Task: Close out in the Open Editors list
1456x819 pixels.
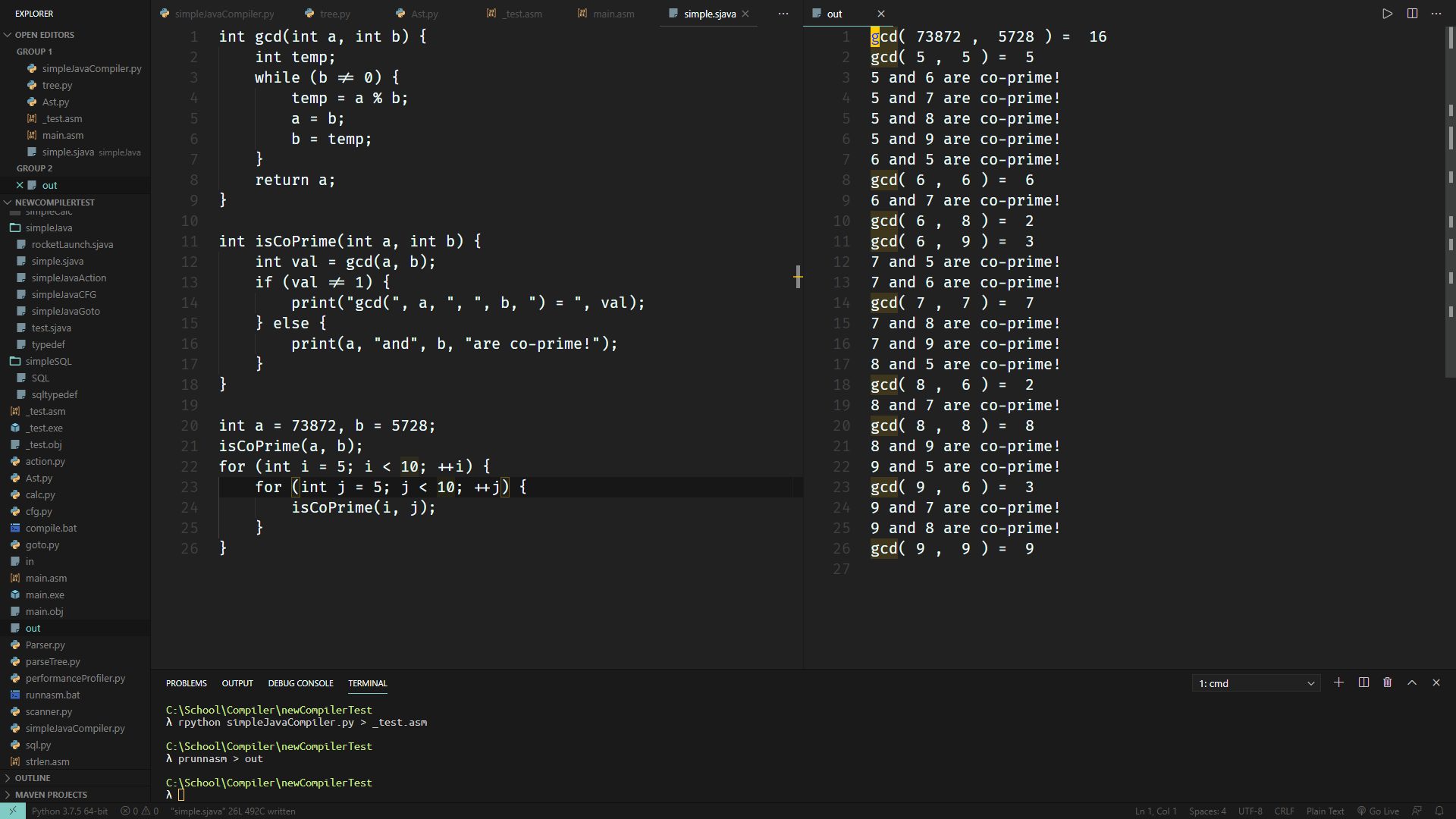Action: [x=20, y=185]
